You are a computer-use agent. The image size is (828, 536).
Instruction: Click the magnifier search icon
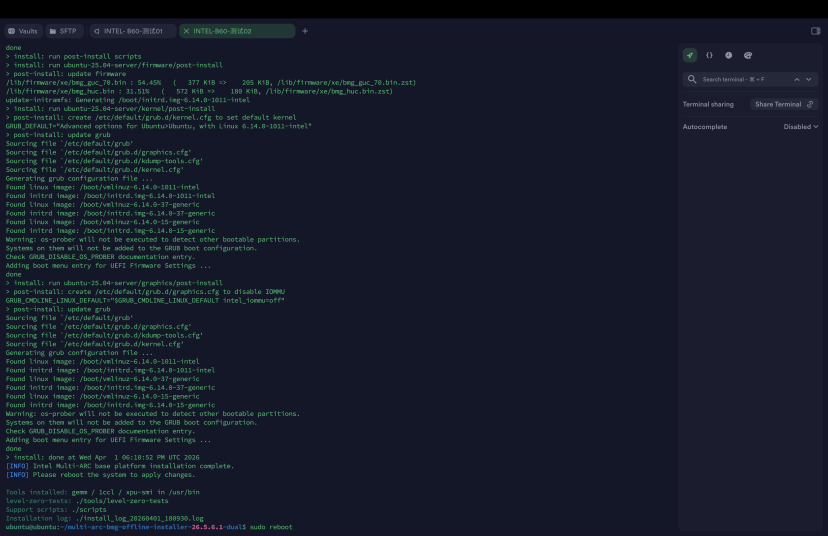(692, 79)
